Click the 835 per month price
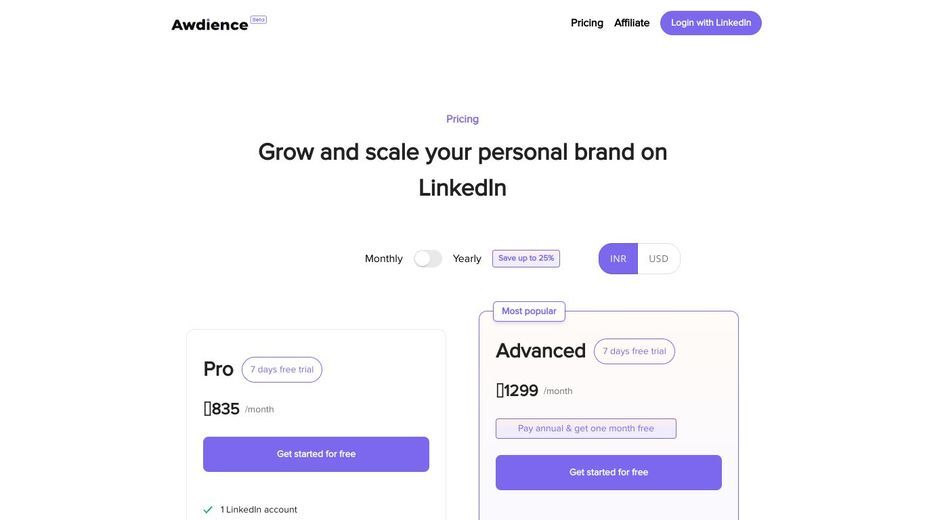The image size is (925, 520). click(238, 409)
